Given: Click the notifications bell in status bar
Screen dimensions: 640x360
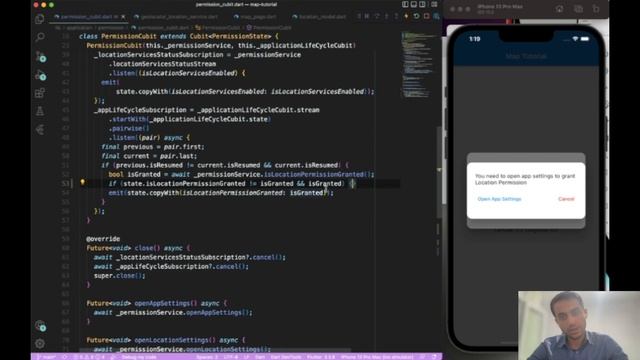Looking at the screenshot, I should (434, 357).
